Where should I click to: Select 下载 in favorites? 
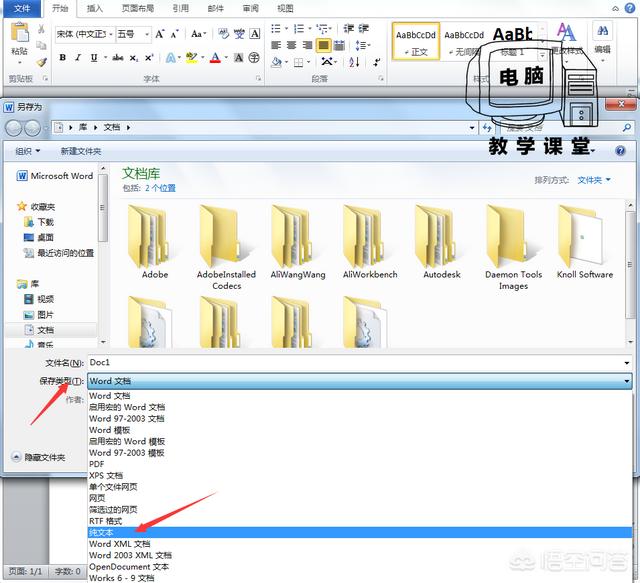[39, 222]
